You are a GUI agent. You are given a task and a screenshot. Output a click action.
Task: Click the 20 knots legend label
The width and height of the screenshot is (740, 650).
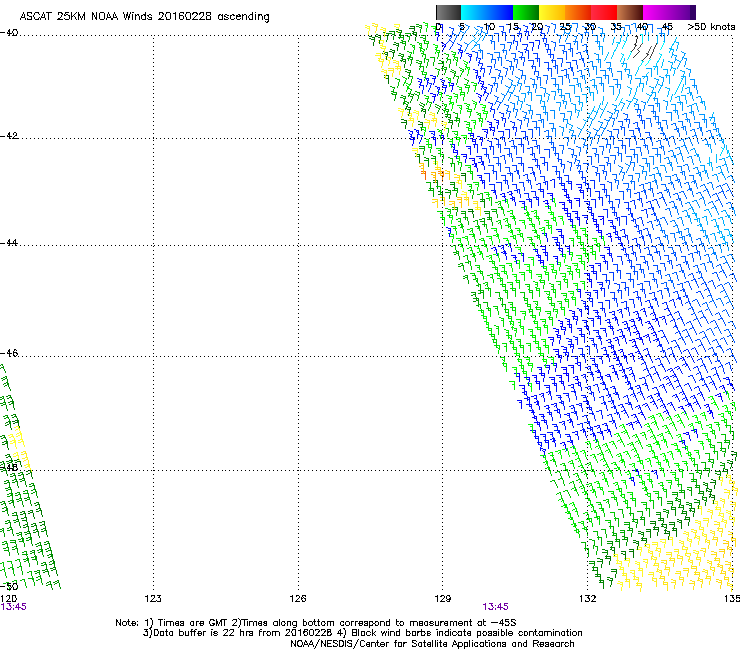point(537,27)
